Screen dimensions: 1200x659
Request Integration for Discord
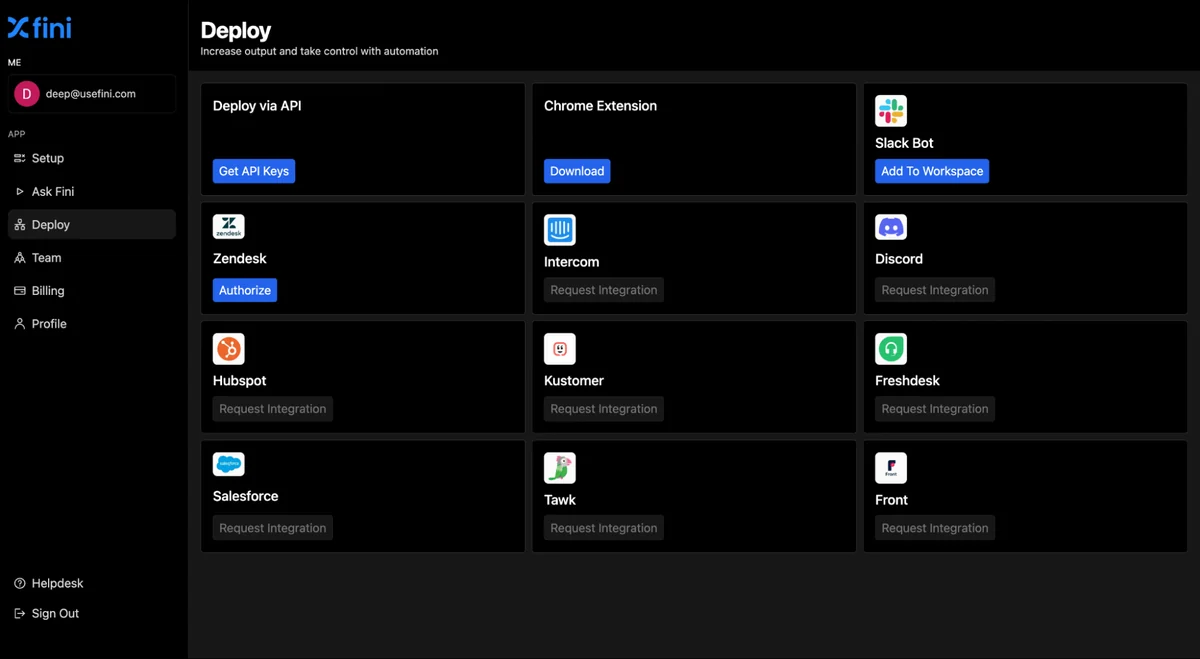click(935, 290)
